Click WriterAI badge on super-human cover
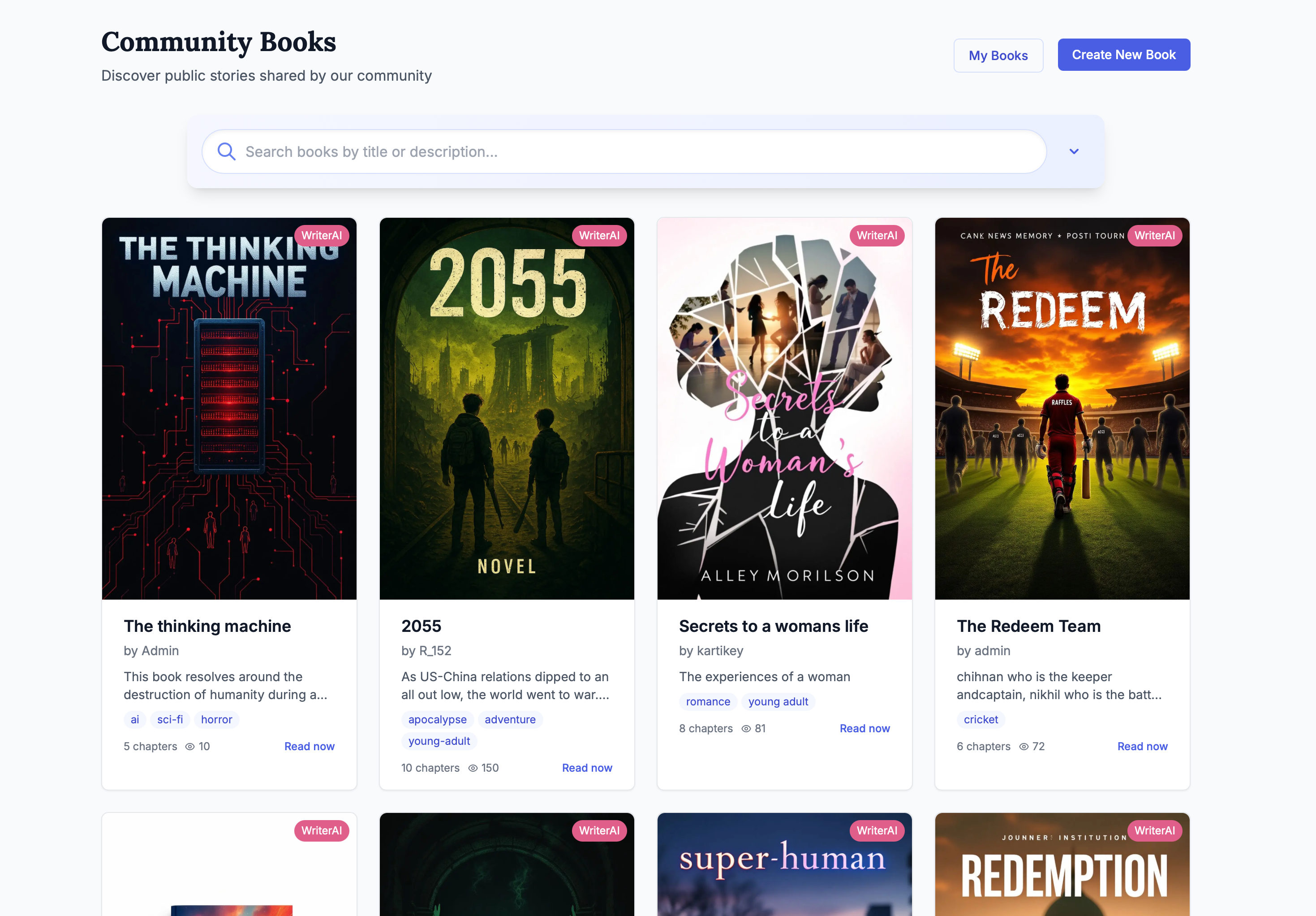The height and width of the screenshot is (916, 1316). click(x=877, y=830)
